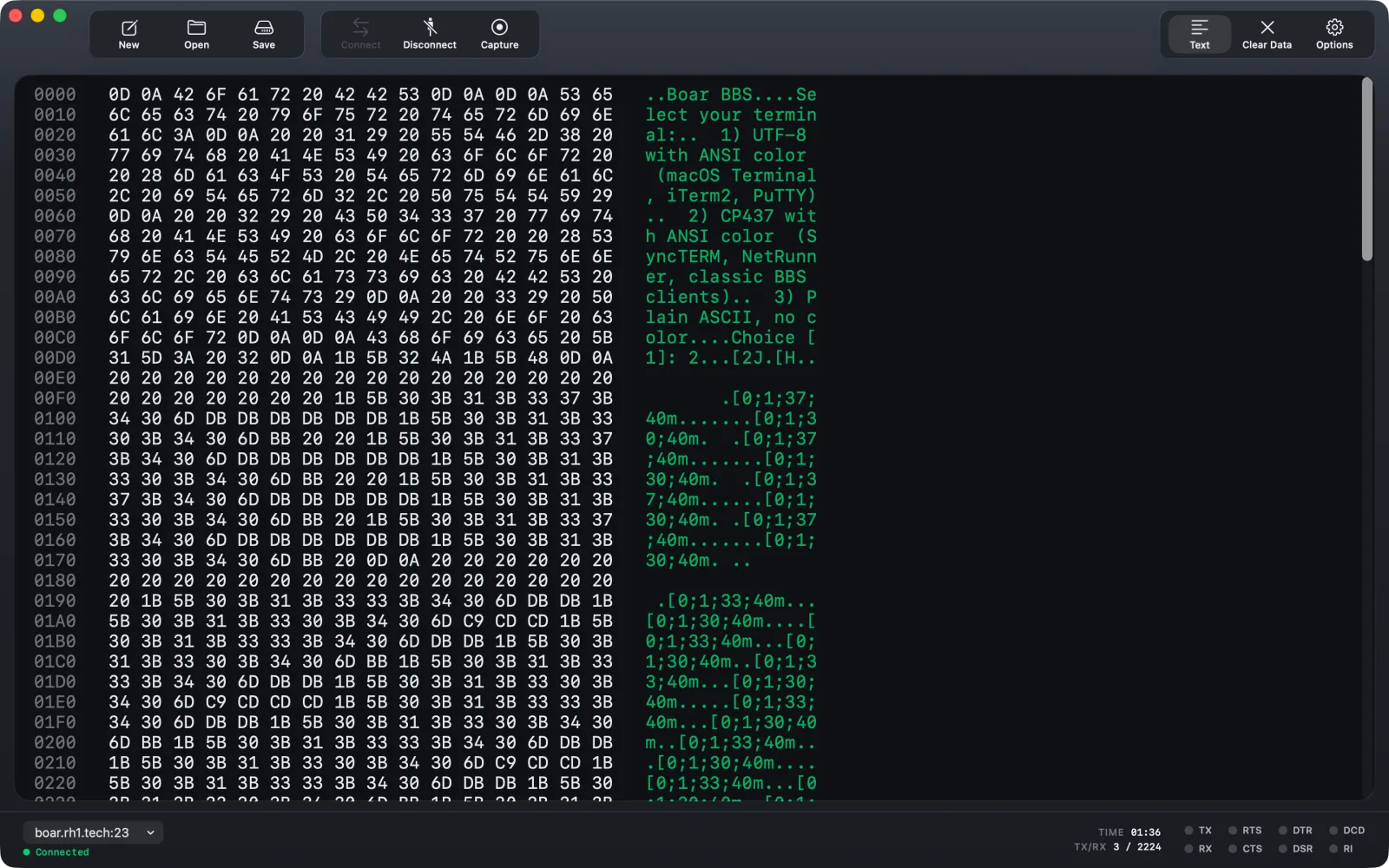Click offset 0220 row address
The width and height of the screenshot is (1389, 868).
click(55, 783)
